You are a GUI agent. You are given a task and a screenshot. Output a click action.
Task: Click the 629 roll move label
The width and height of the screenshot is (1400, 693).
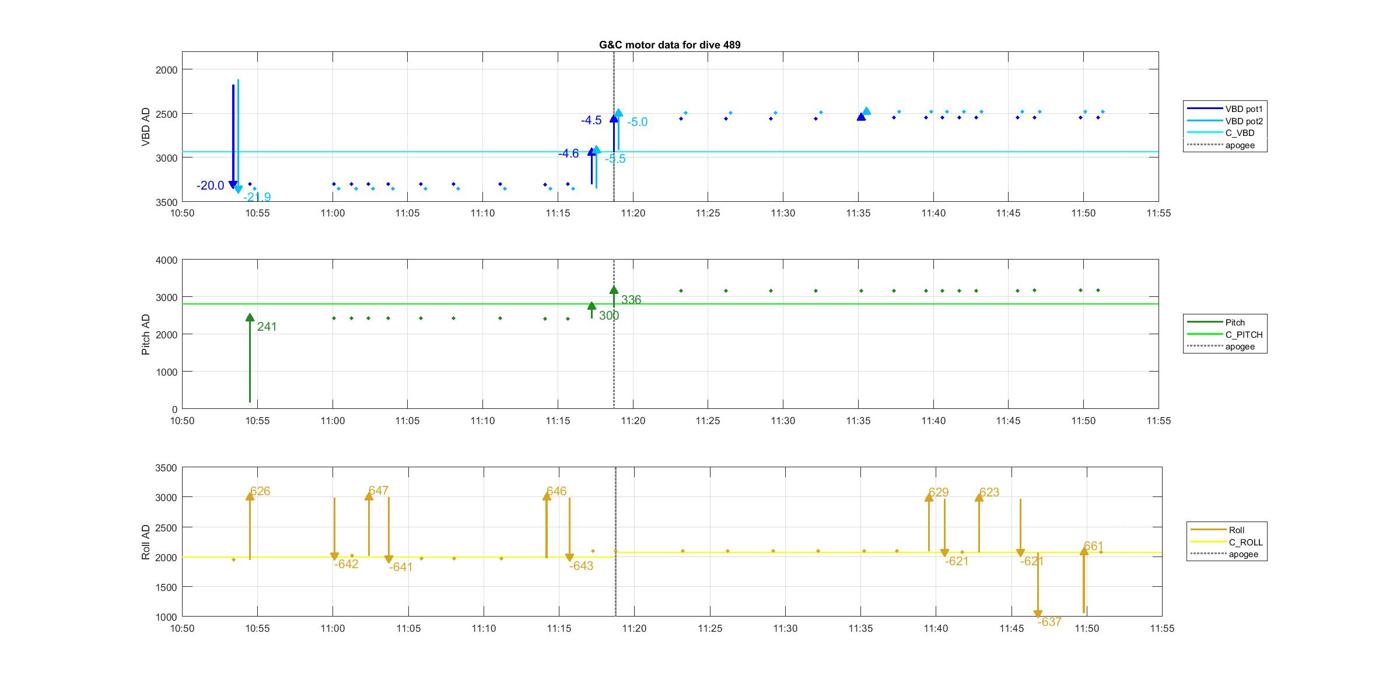[938, 492]
